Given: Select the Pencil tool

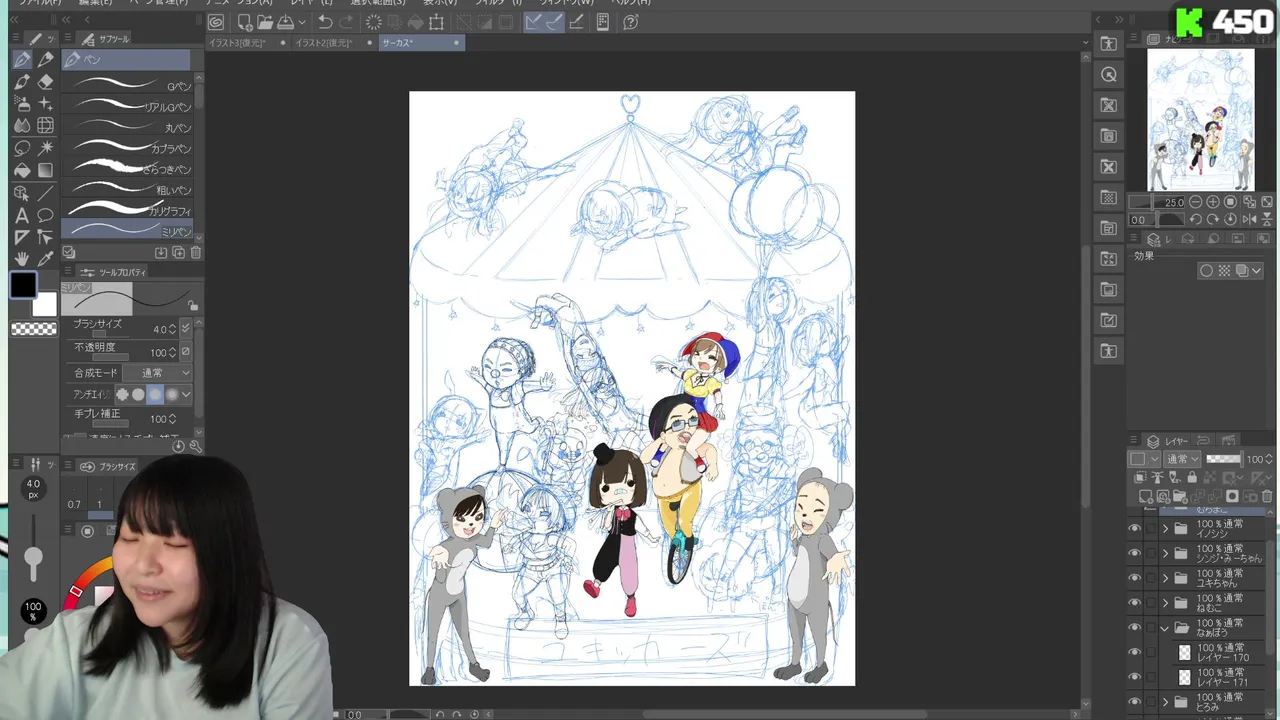Looking at the screenshot, I should pyautogui.click(x=45, y=60).
